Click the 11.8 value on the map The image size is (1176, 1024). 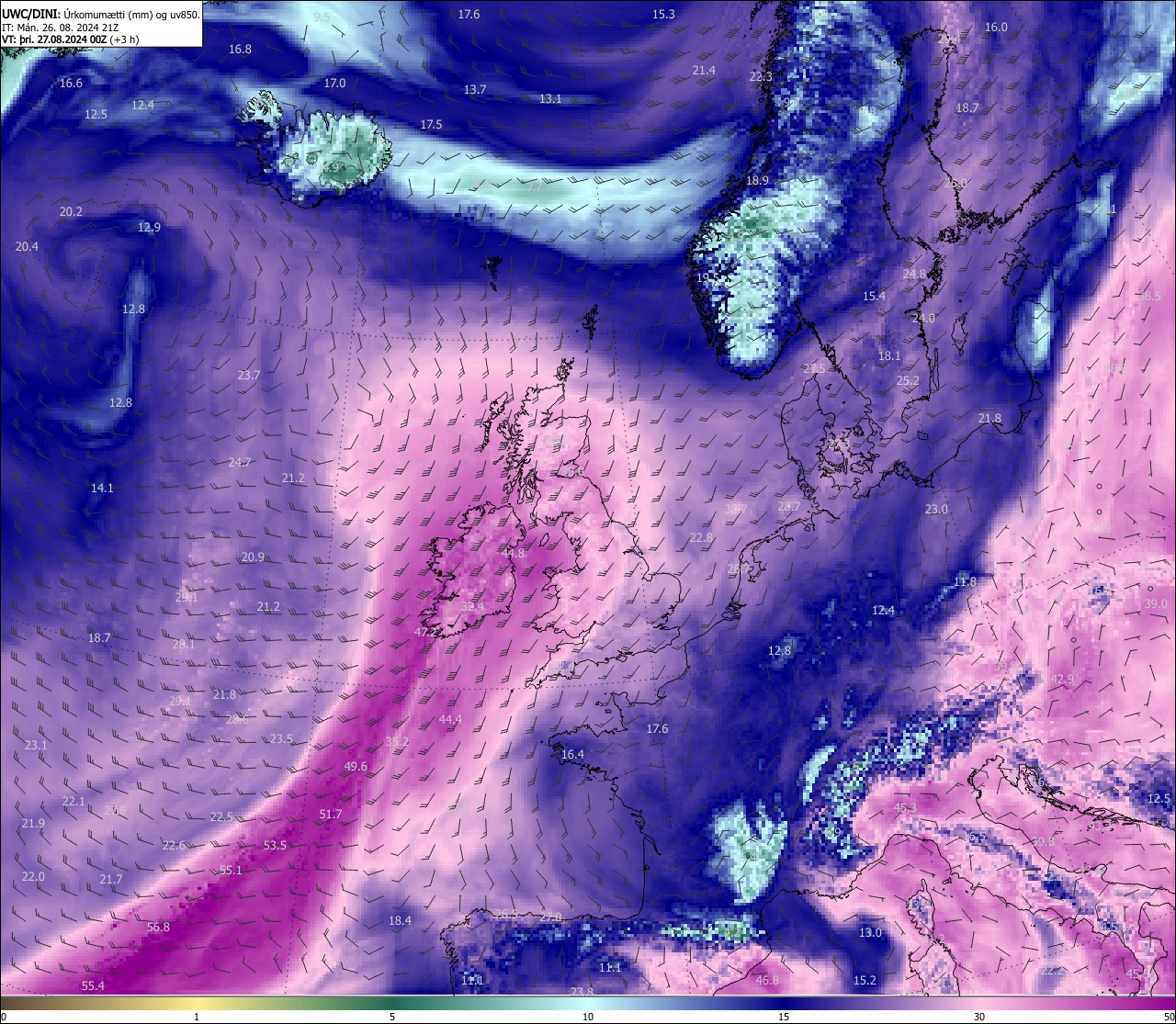point(965,581)
